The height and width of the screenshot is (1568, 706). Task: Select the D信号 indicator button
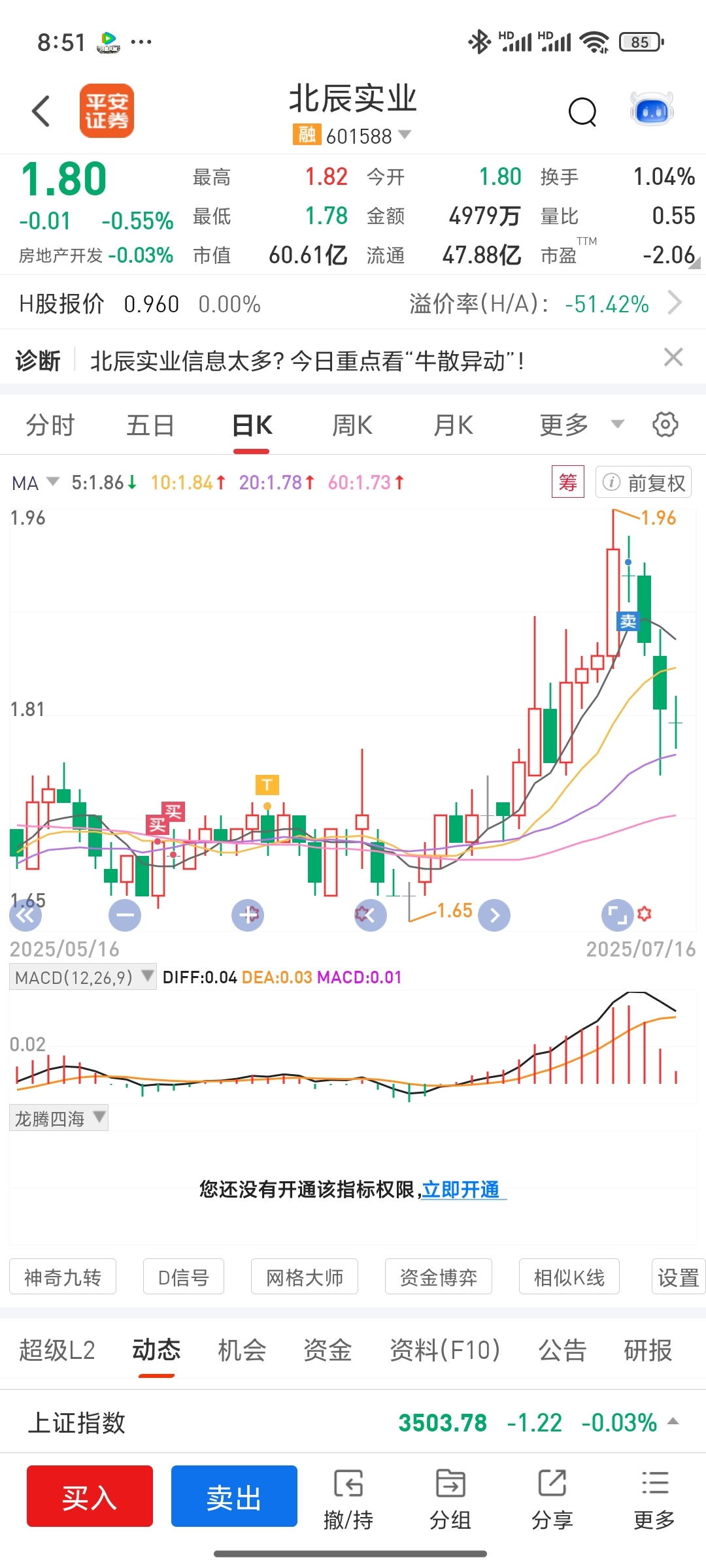[184, 1277]
